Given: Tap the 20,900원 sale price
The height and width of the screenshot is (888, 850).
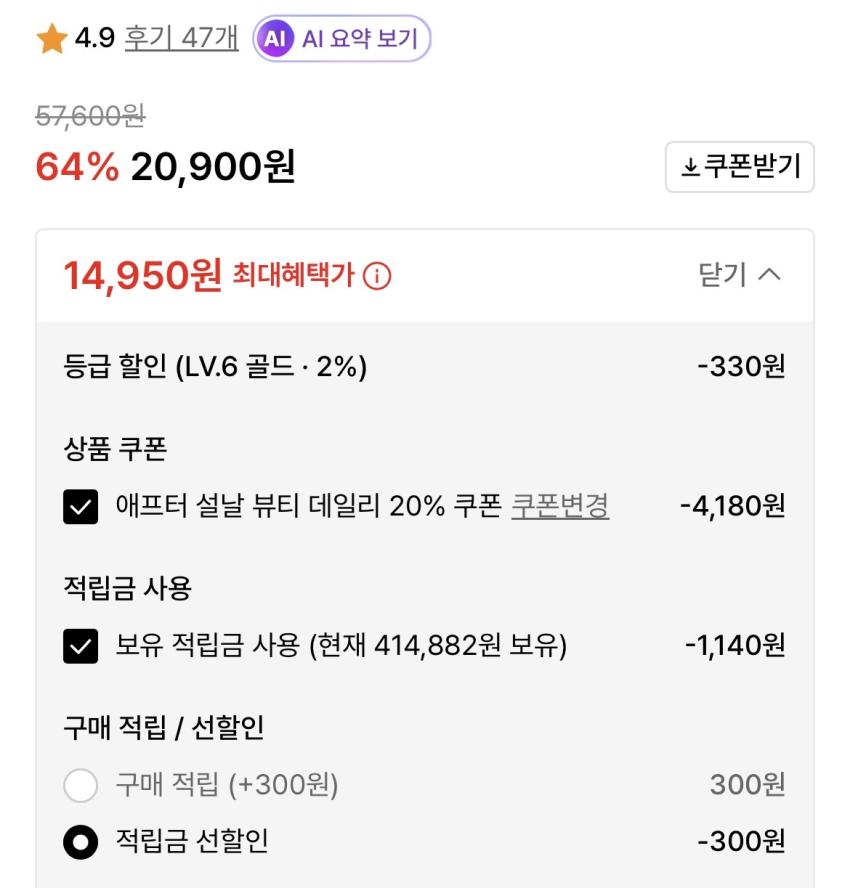Looking at the screenshot, I should [x=213, y=167].
